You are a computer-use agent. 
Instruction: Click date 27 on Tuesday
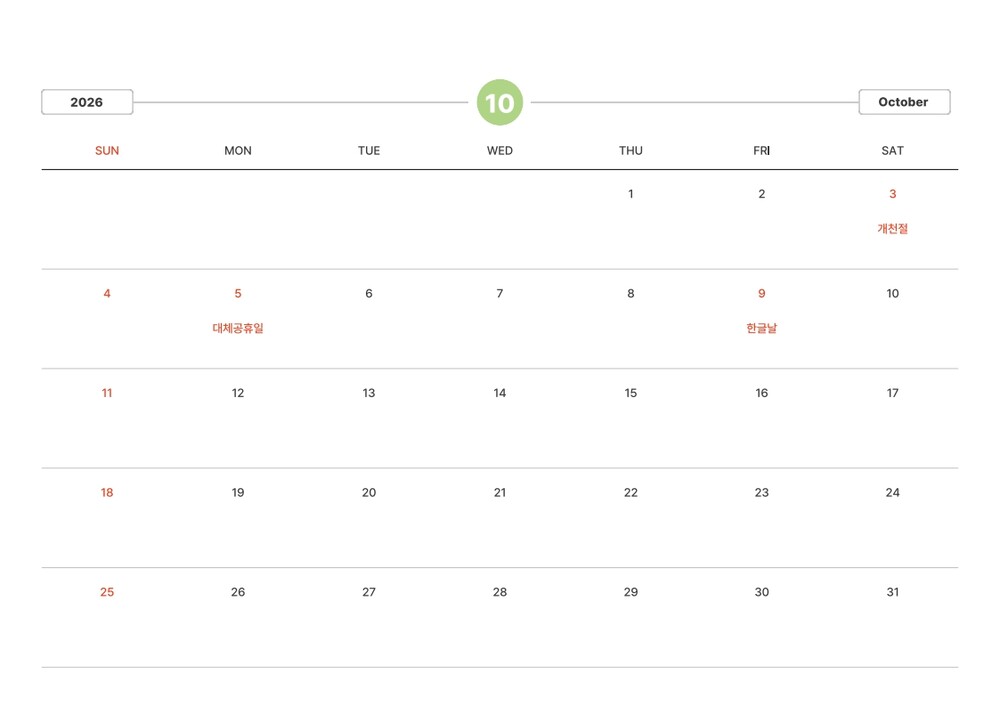click(x=369, y=592)
